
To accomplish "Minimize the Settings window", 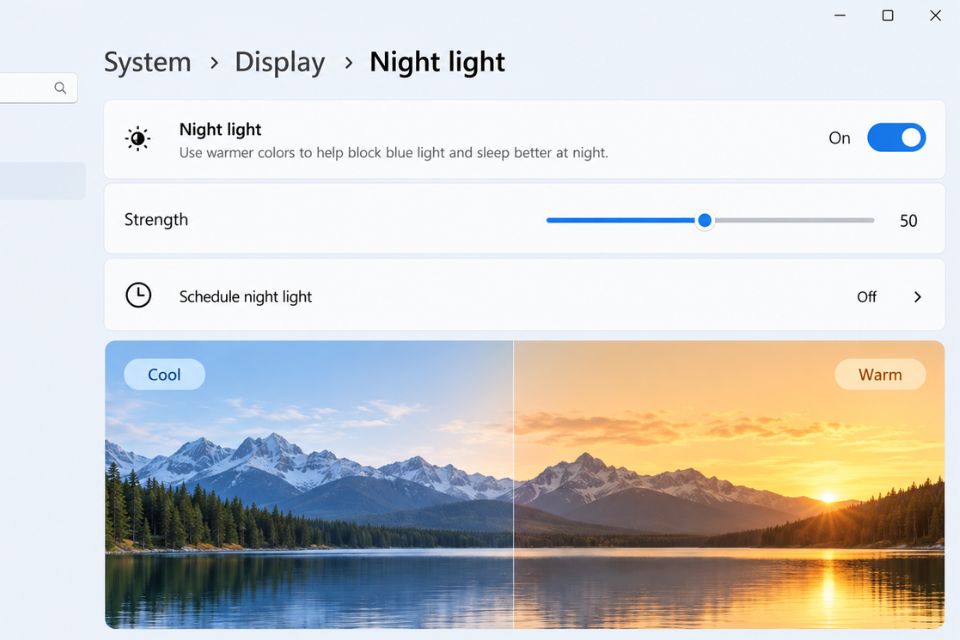I will point(840,15).
